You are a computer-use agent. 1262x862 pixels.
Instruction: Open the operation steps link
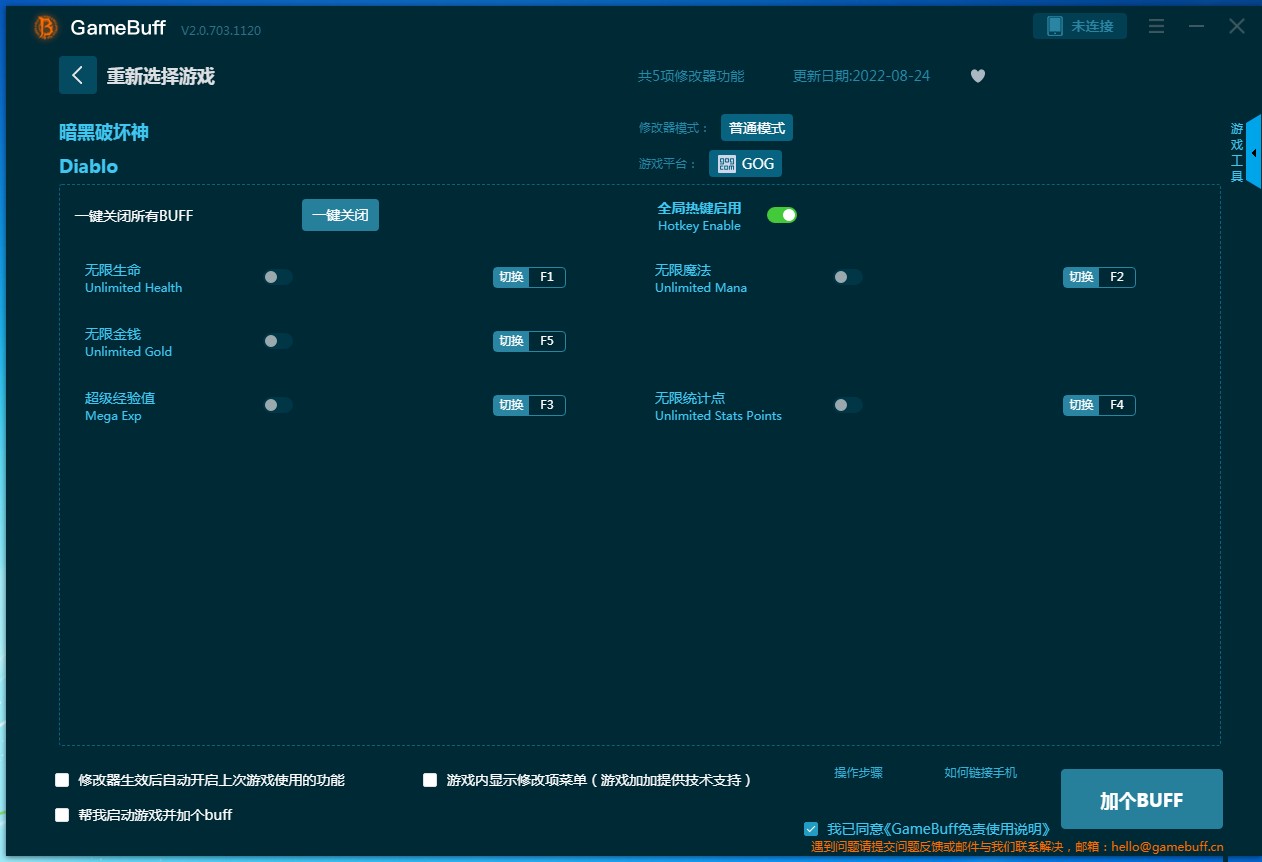coord(858,773)
